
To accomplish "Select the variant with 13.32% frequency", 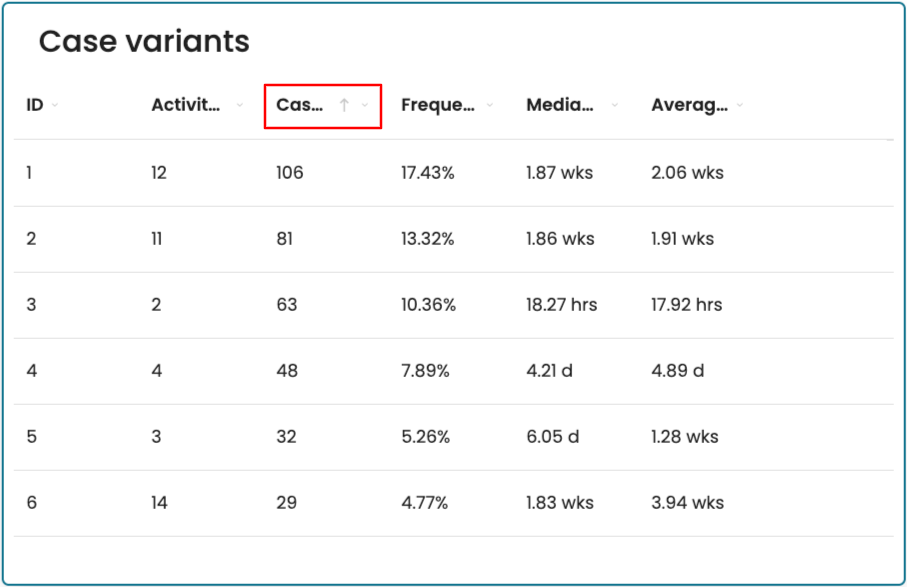I will [x=428, y=239].
